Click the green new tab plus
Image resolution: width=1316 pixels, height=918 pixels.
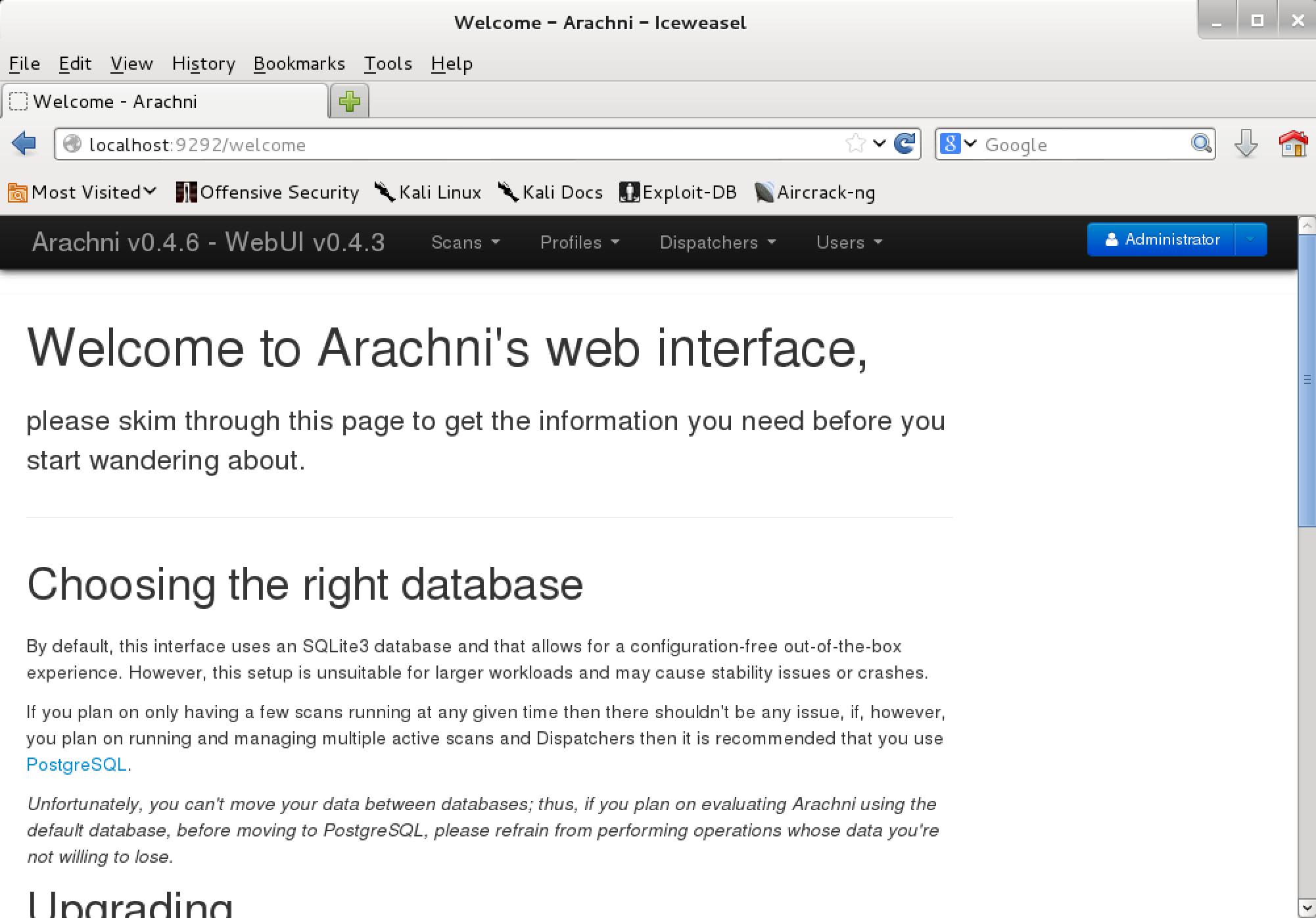(350, 101)
